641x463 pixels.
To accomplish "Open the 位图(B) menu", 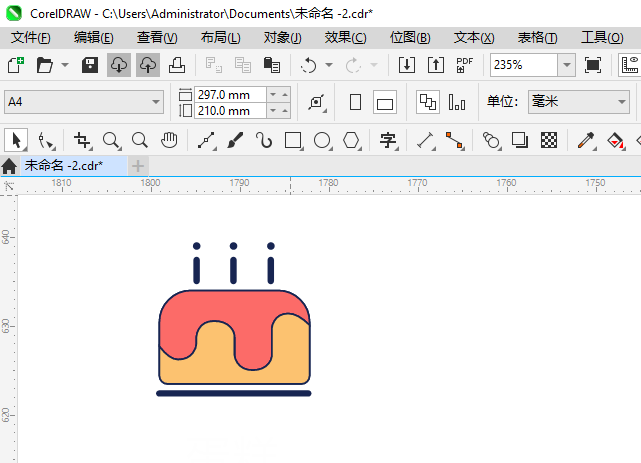I will coord(410,38).
